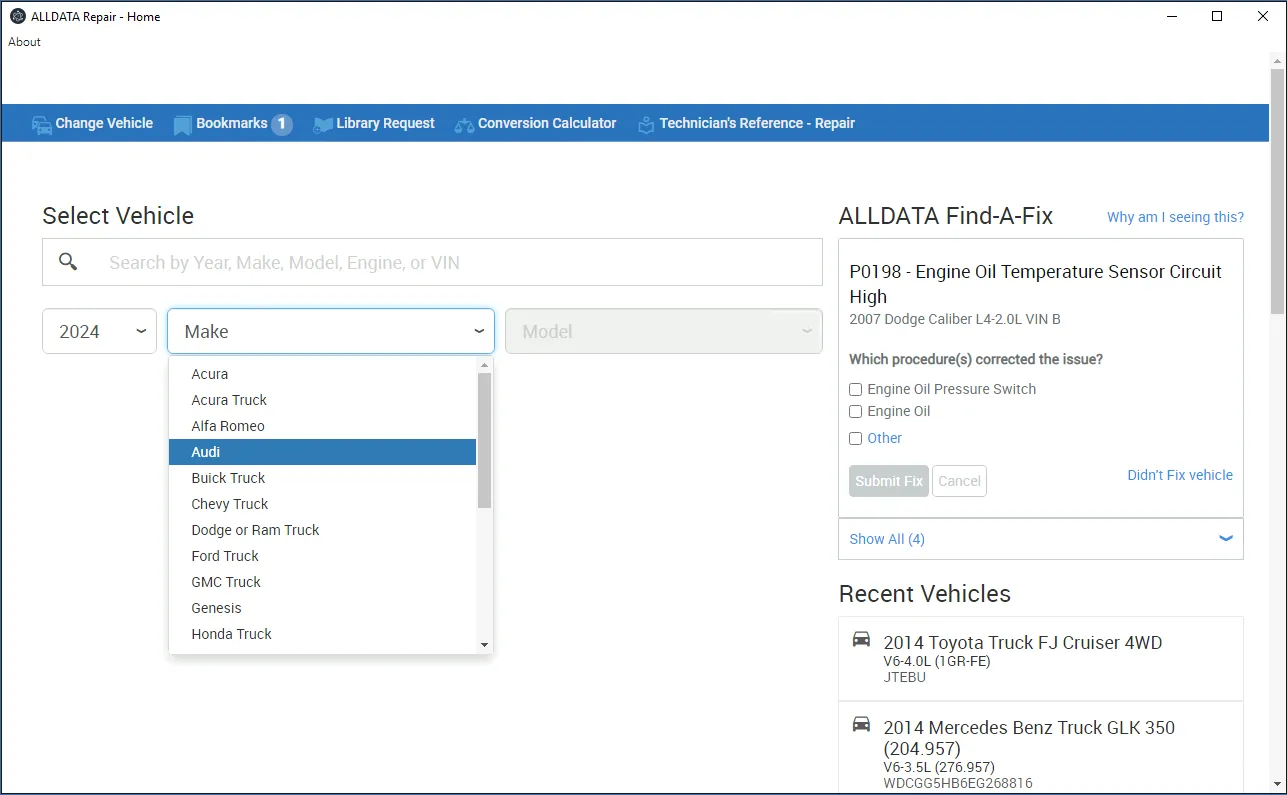
Task: Select Acura from the Make list
Action: tap(322, 374)
